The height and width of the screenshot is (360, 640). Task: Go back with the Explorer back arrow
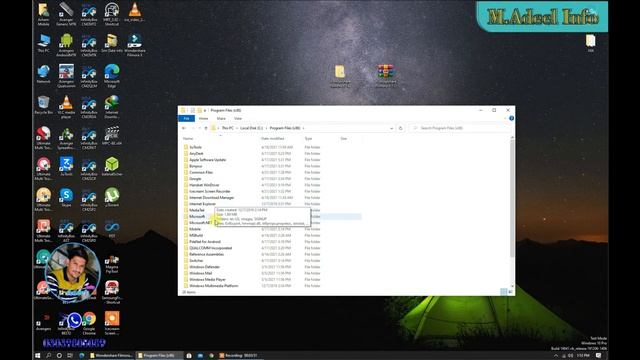(x=184, y=128)
